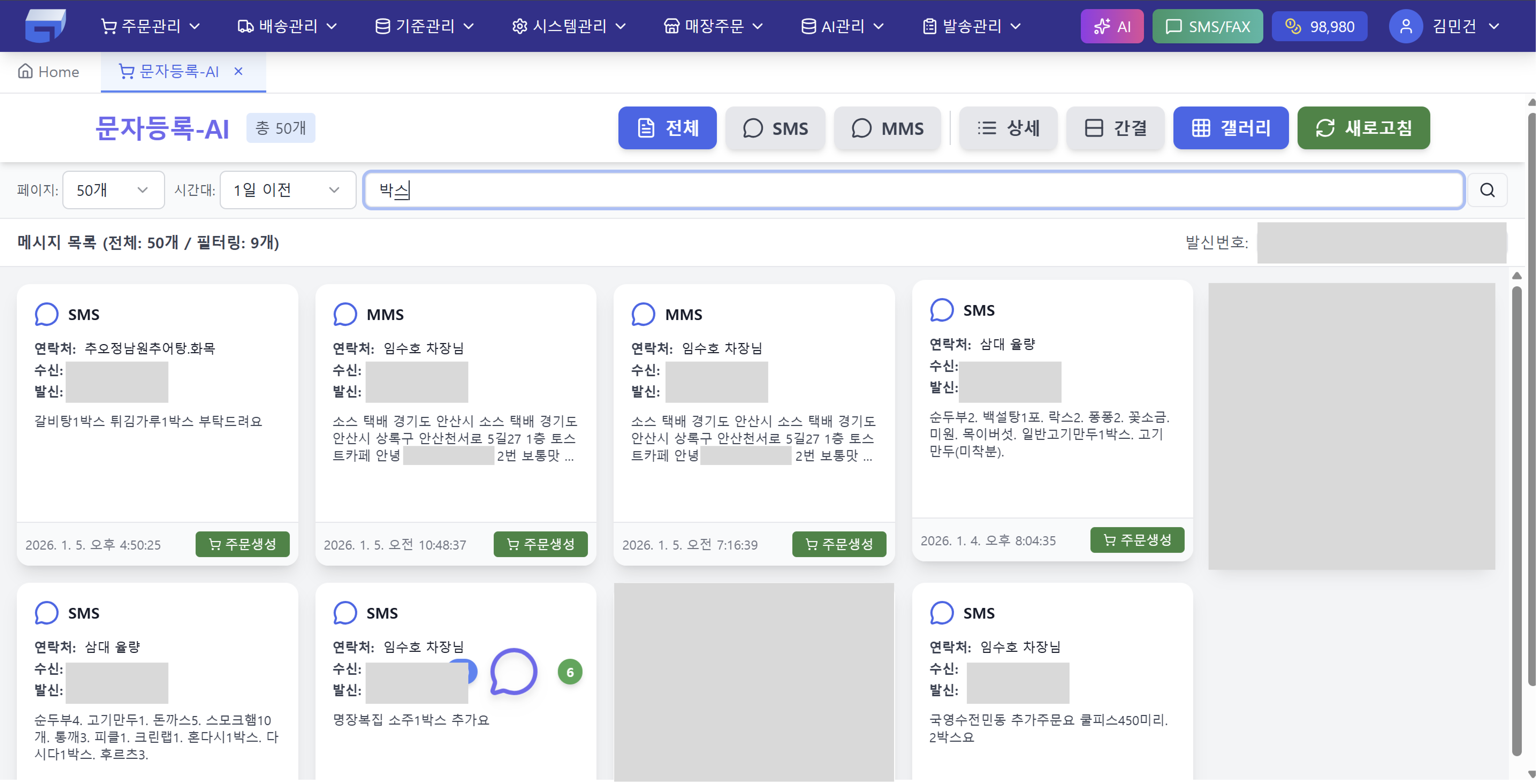The width and height of the screenshot is (1536, 784).
Task: Open the 페이지 50개 dropdown
Action: pos(113,190)
